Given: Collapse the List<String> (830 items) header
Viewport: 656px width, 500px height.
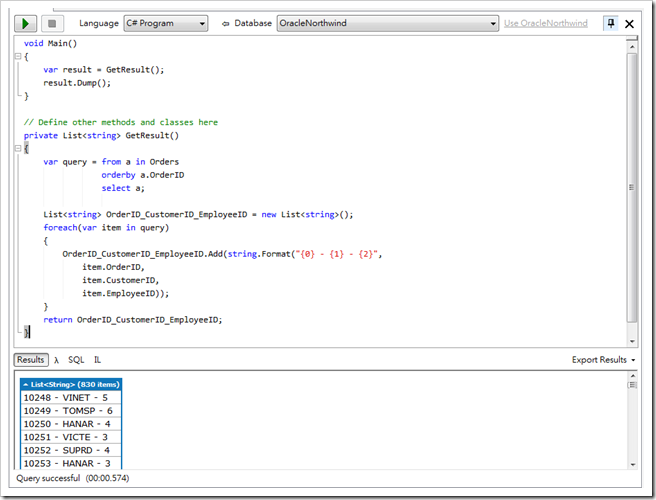Looking at the screenshot, I should 71,384.
